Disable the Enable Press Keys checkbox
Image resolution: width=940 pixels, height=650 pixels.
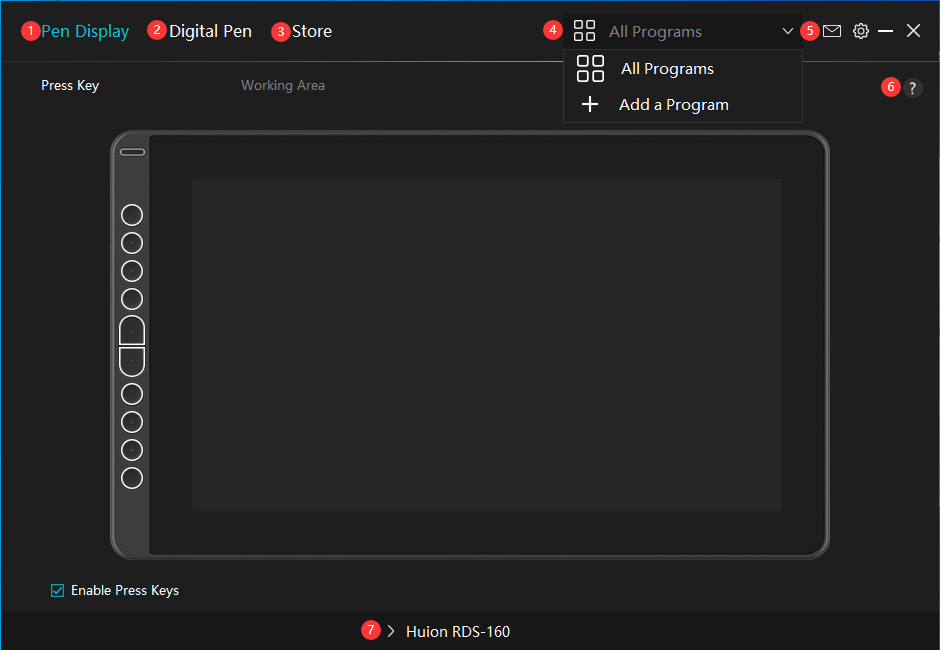pyautogui.click(x=58, y=590)
